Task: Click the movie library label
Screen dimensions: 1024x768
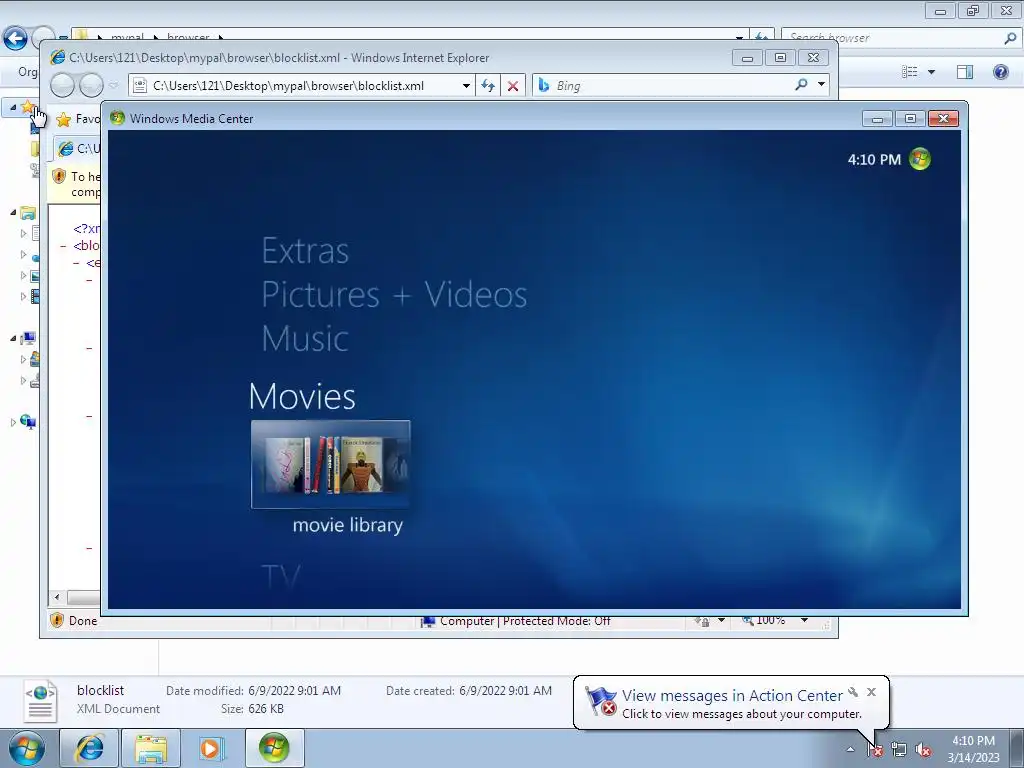Action: point(347,525)
